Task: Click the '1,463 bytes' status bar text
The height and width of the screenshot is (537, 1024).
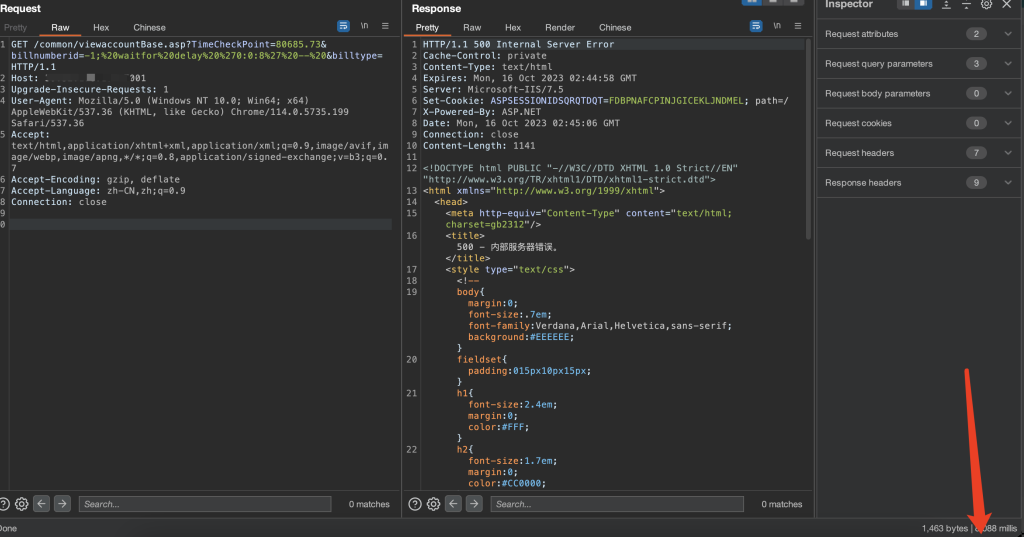Action: pos(944,529)
